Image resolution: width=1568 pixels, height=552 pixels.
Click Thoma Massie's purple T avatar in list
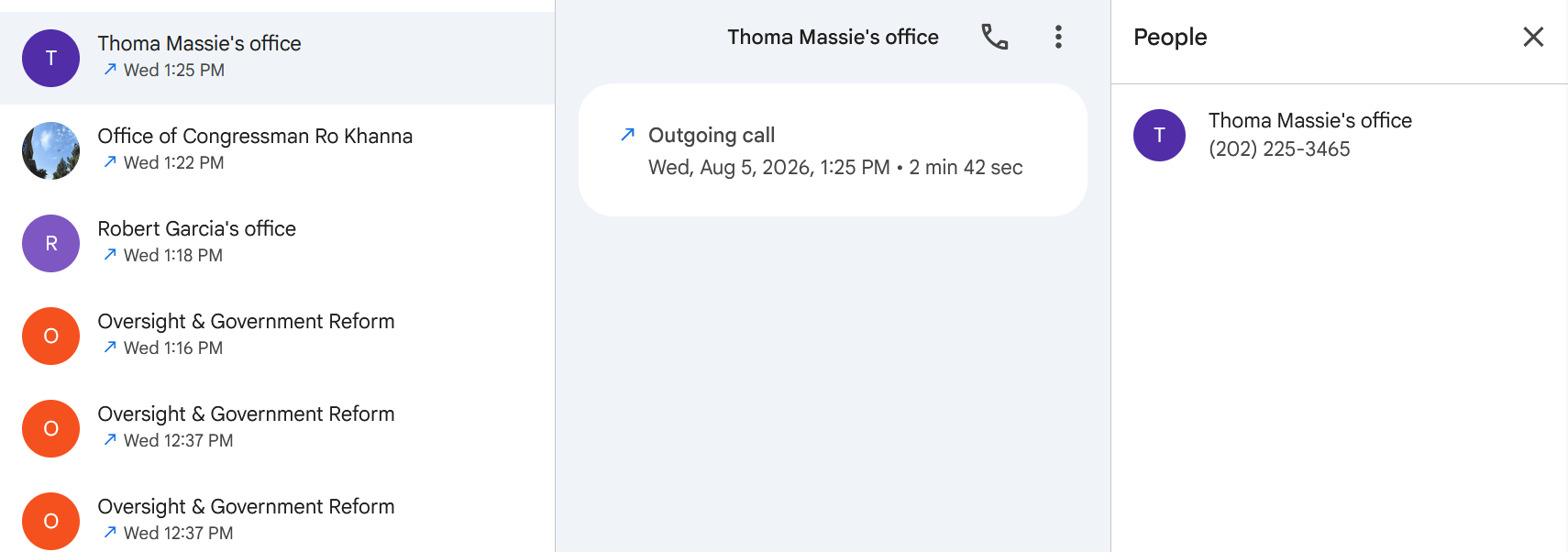[51, 58]
